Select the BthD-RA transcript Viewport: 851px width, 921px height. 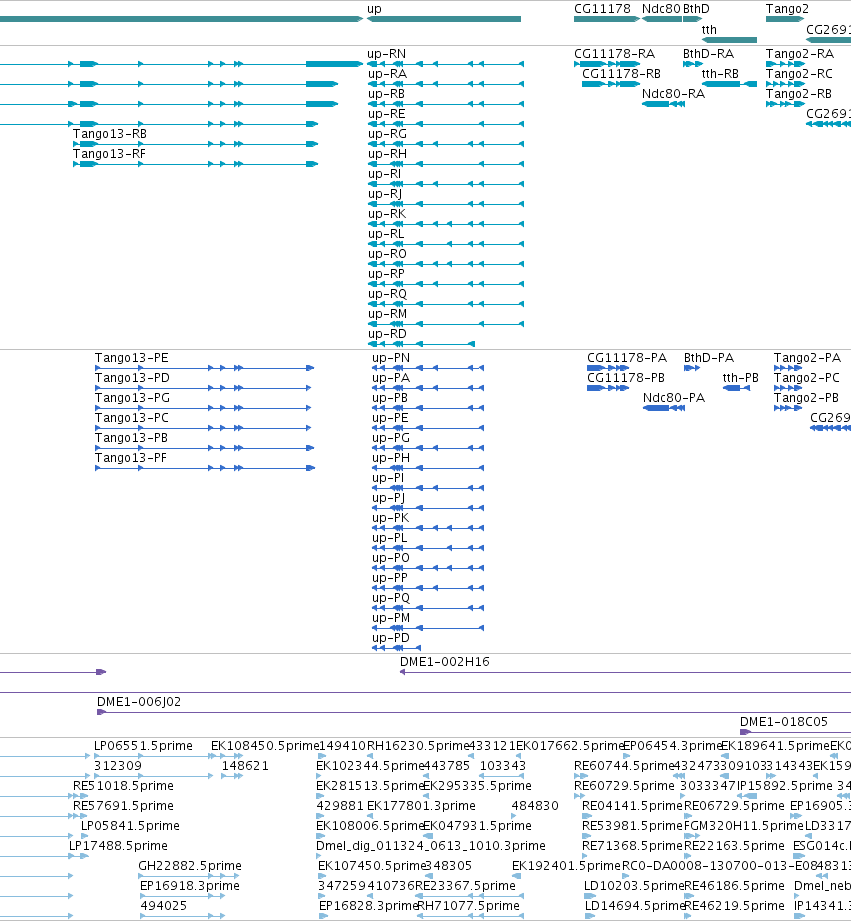(x=693, y=64)
